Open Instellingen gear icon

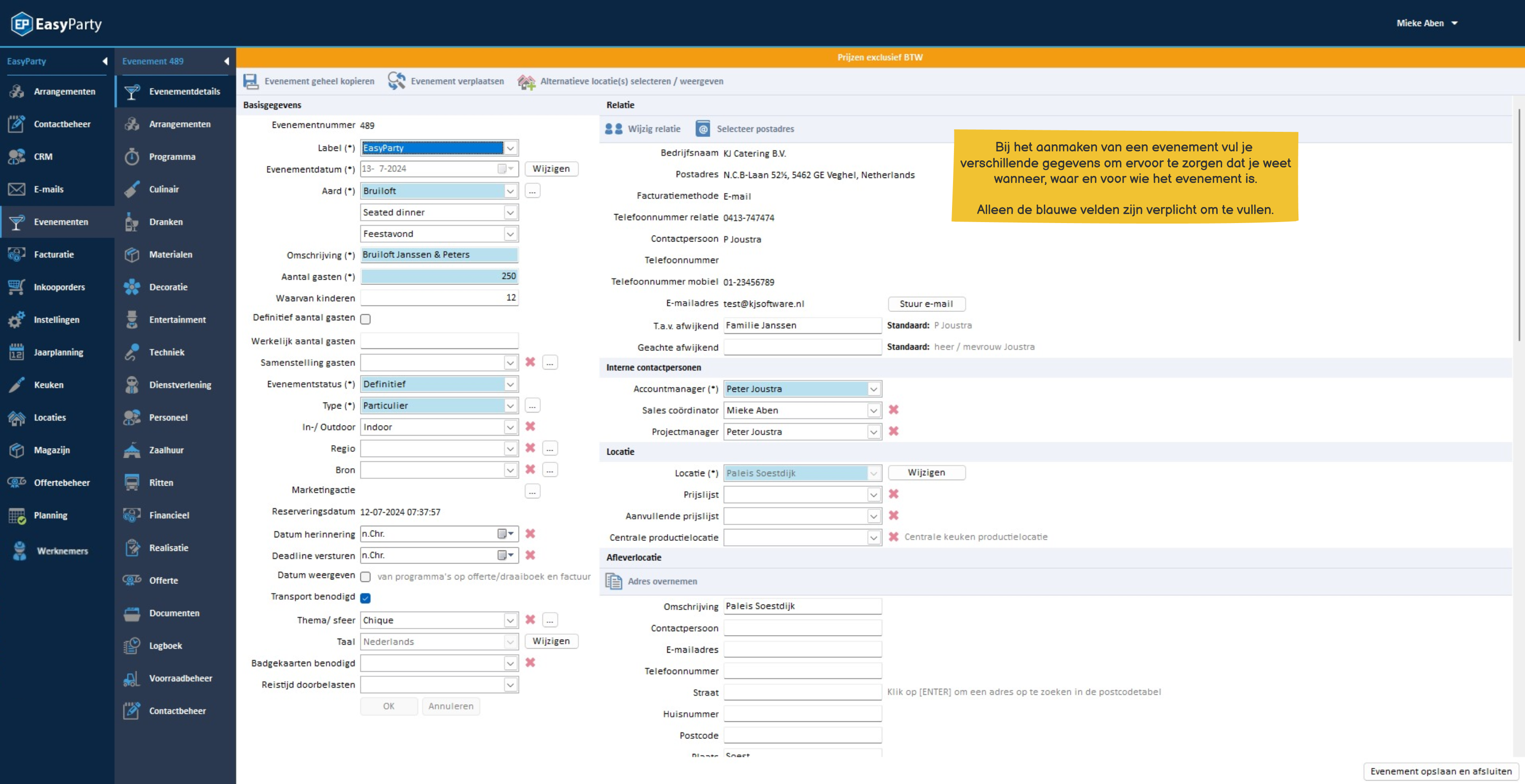[x=17, y=319]
